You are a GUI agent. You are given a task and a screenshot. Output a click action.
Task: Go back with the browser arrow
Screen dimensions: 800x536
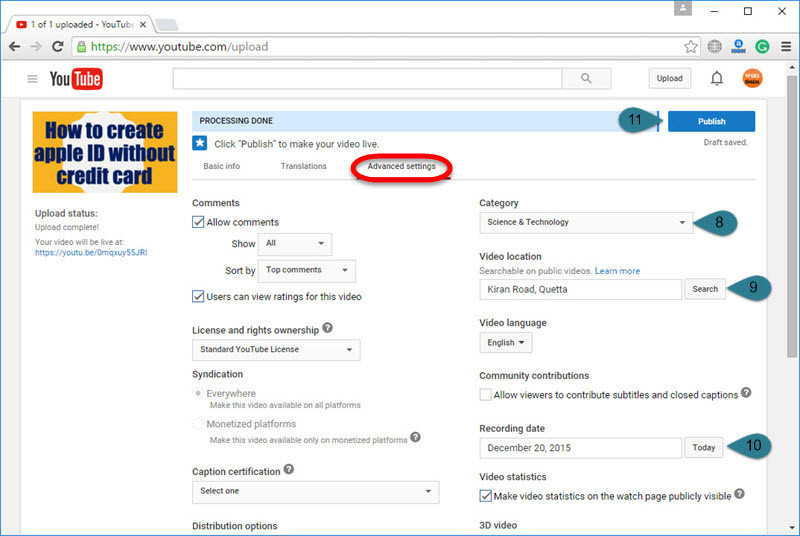(14, 47)
